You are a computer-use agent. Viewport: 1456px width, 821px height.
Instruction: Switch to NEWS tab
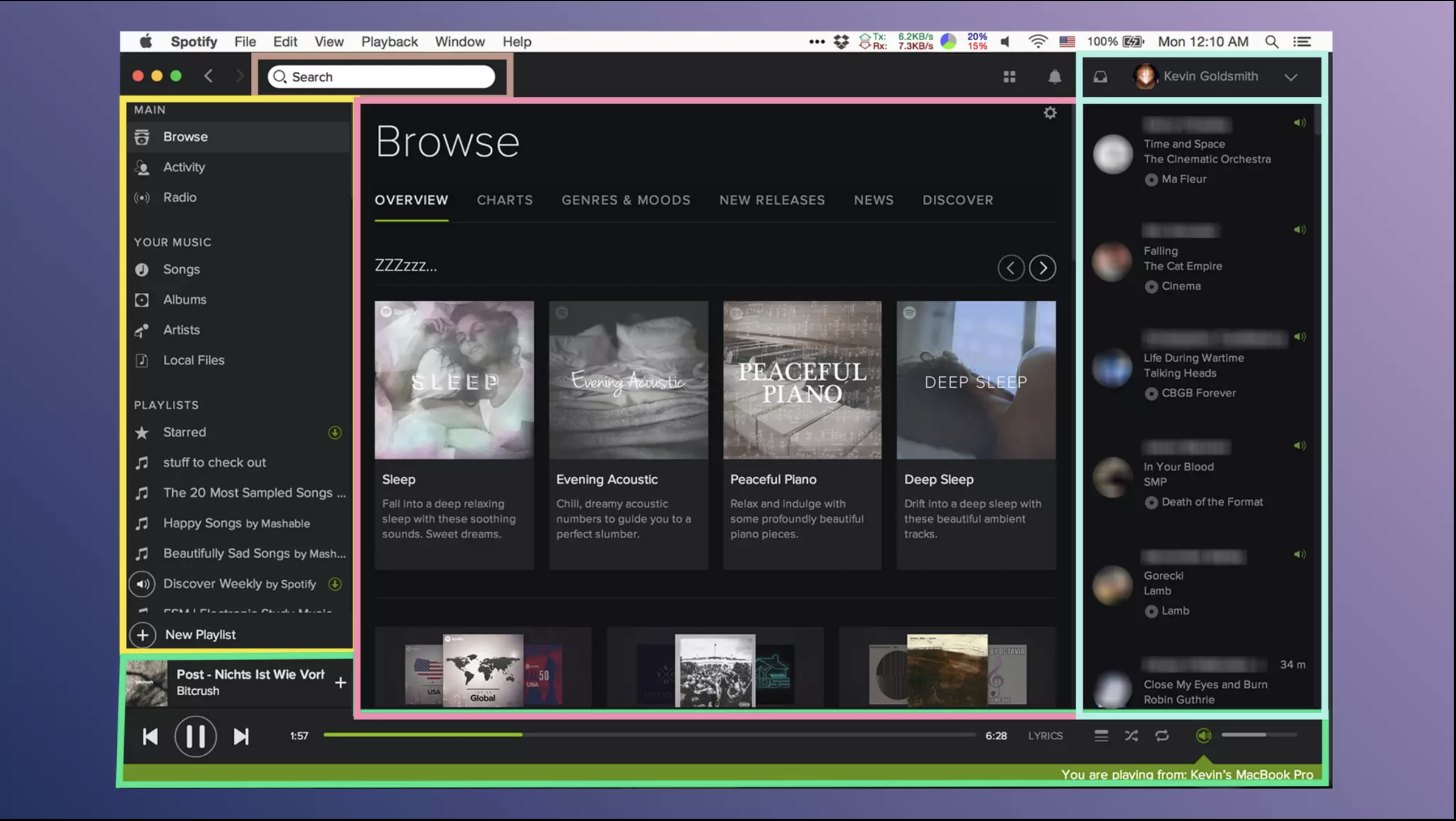click(874, 200)
